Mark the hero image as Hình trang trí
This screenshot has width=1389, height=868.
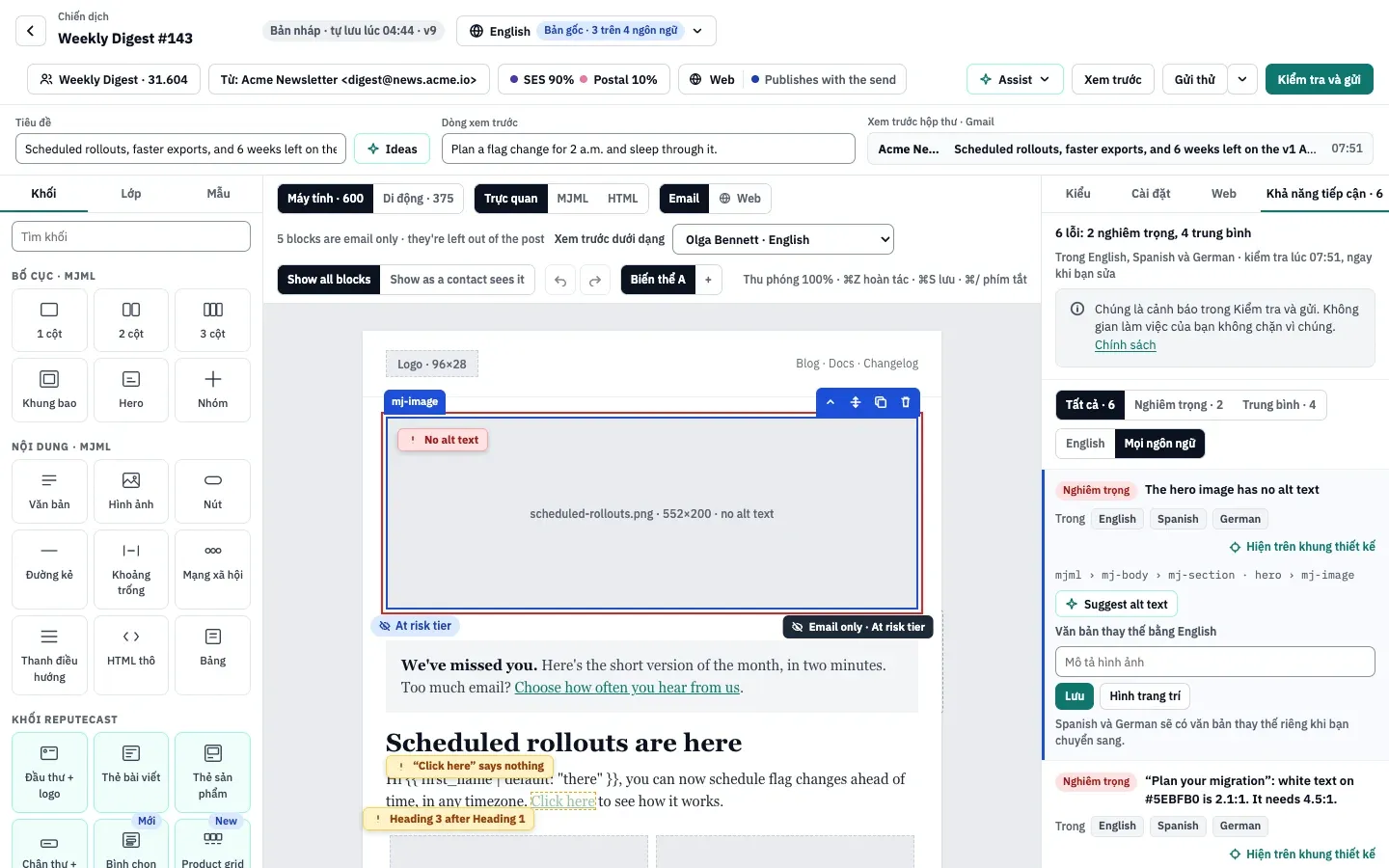1145,696
